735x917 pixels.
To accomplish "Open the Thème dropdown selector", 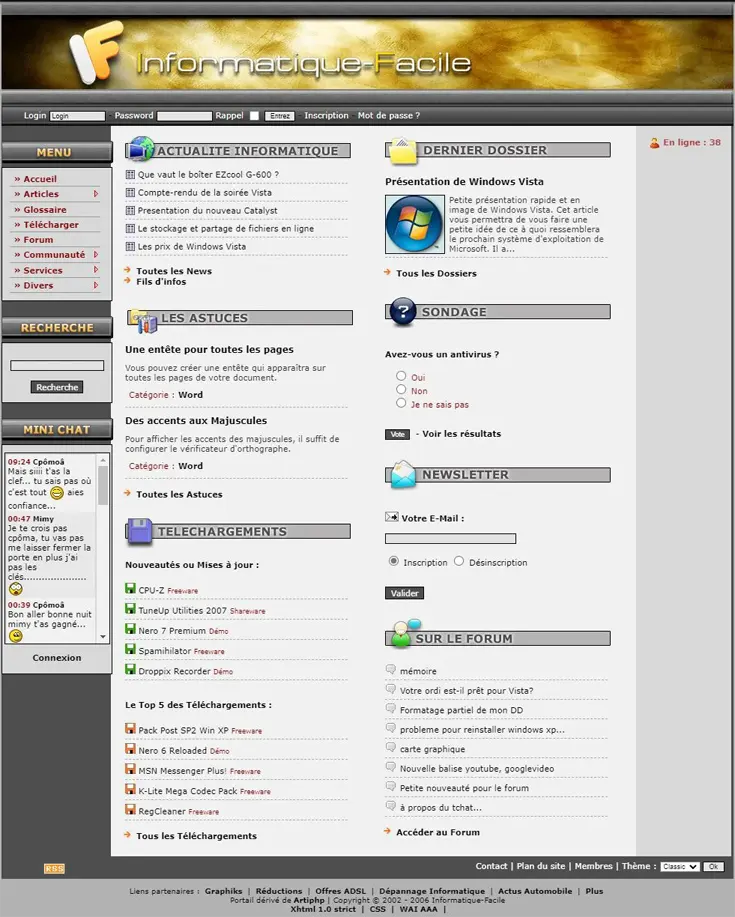I will [679, 867].
